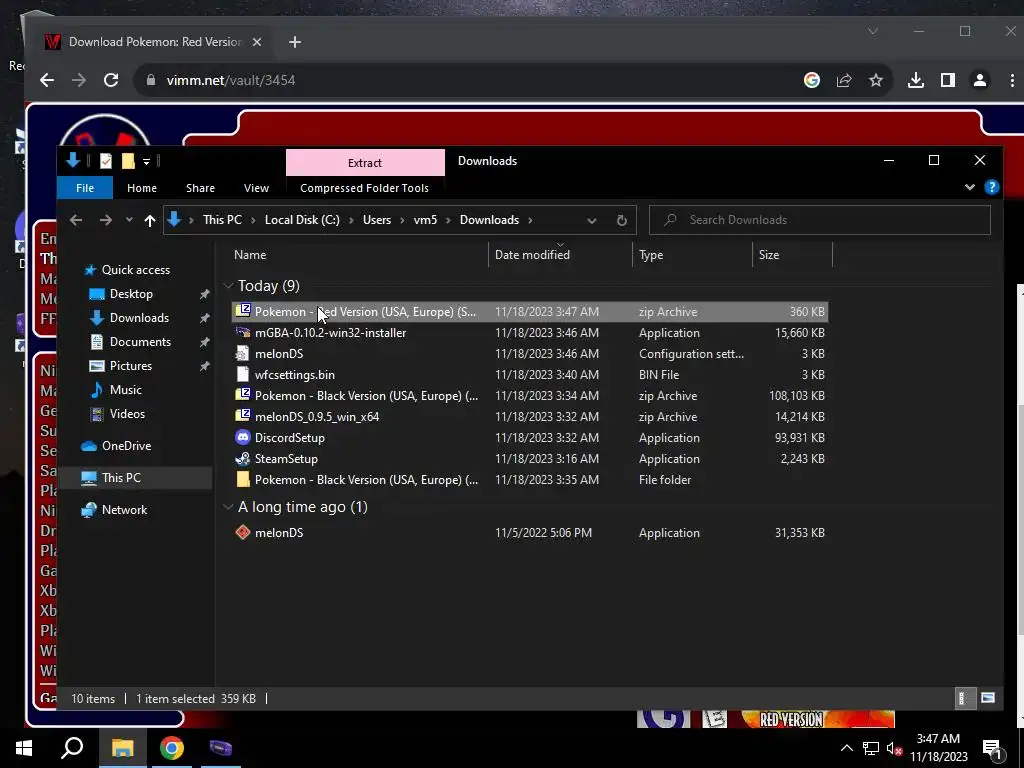Screen dimensions: 1024x768
Task: Open Music in the navigation pane
Action: click(x=125, y=390)
